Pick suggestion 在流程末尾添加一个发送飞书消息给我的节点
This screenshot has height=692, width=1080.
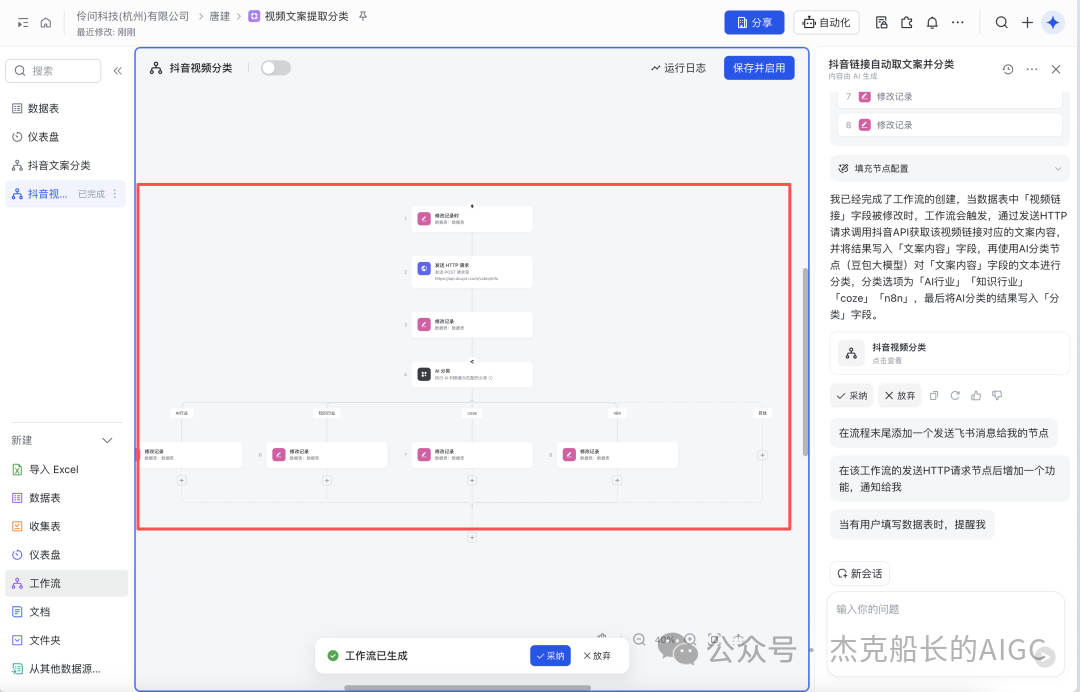944,433
